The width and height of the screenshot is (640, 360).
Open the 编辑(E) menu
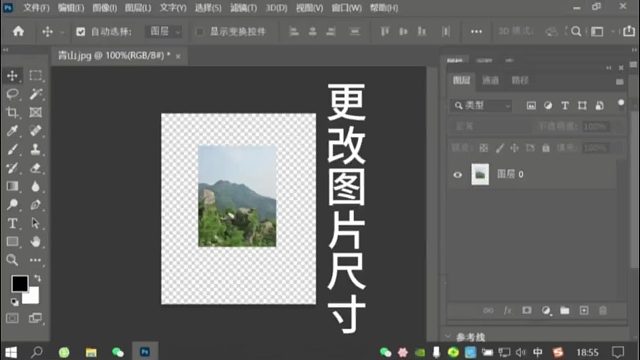tap(71, 8)
